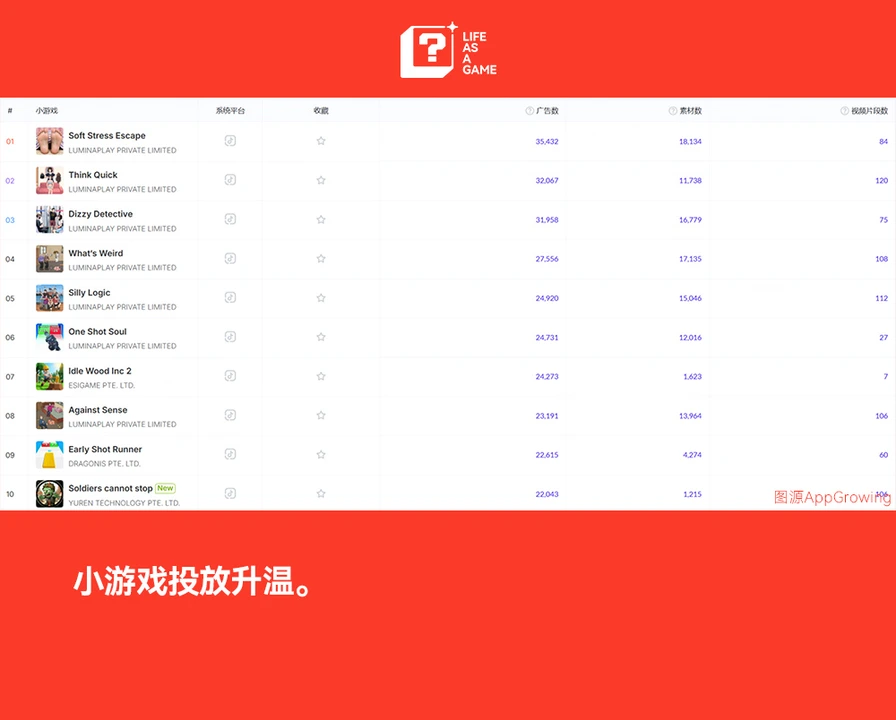
Task: Click help icon beside 视频片段数 header
Action: tap(845, 111)
